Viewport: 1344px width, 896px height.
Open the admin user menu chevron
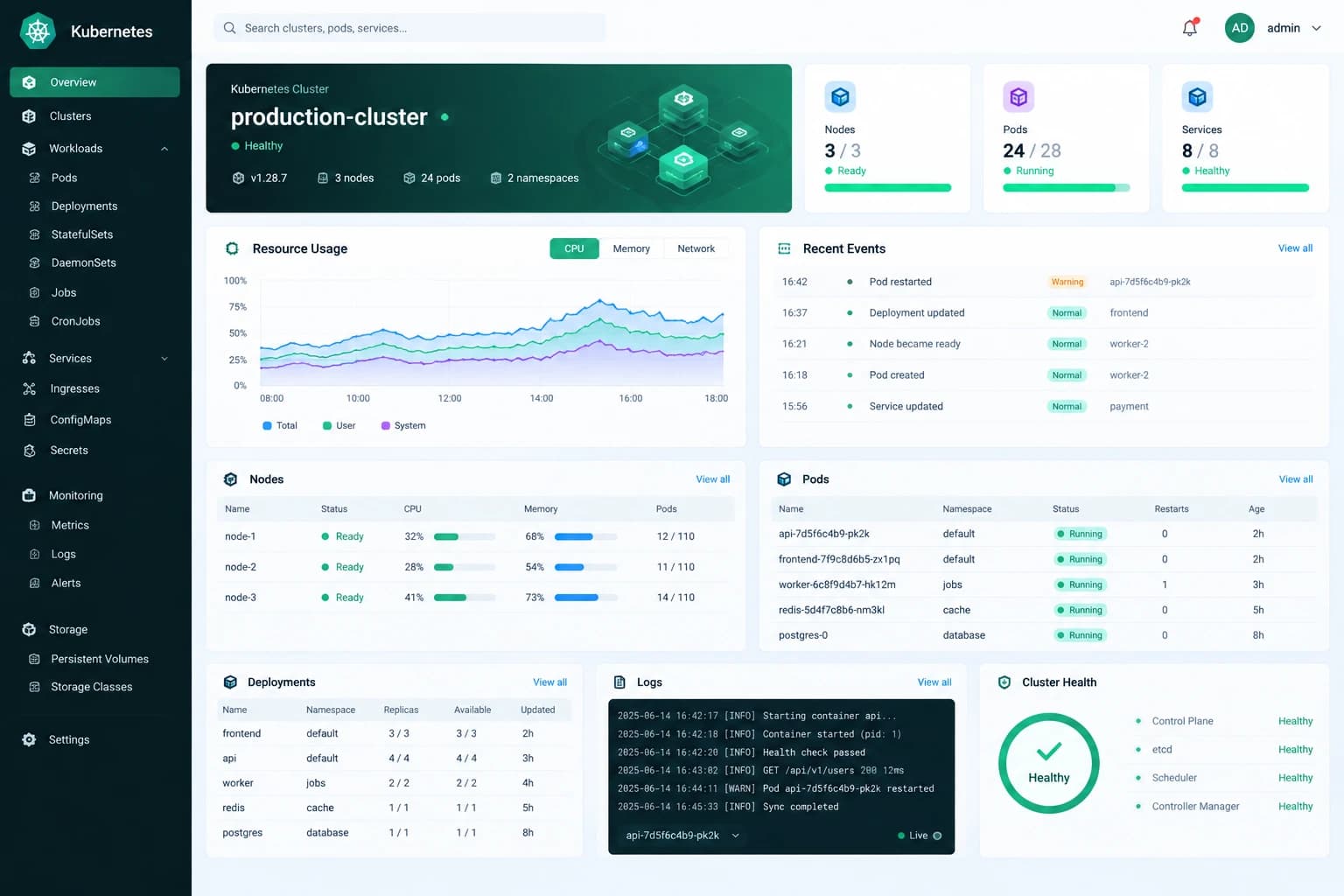click(1316, 28)
